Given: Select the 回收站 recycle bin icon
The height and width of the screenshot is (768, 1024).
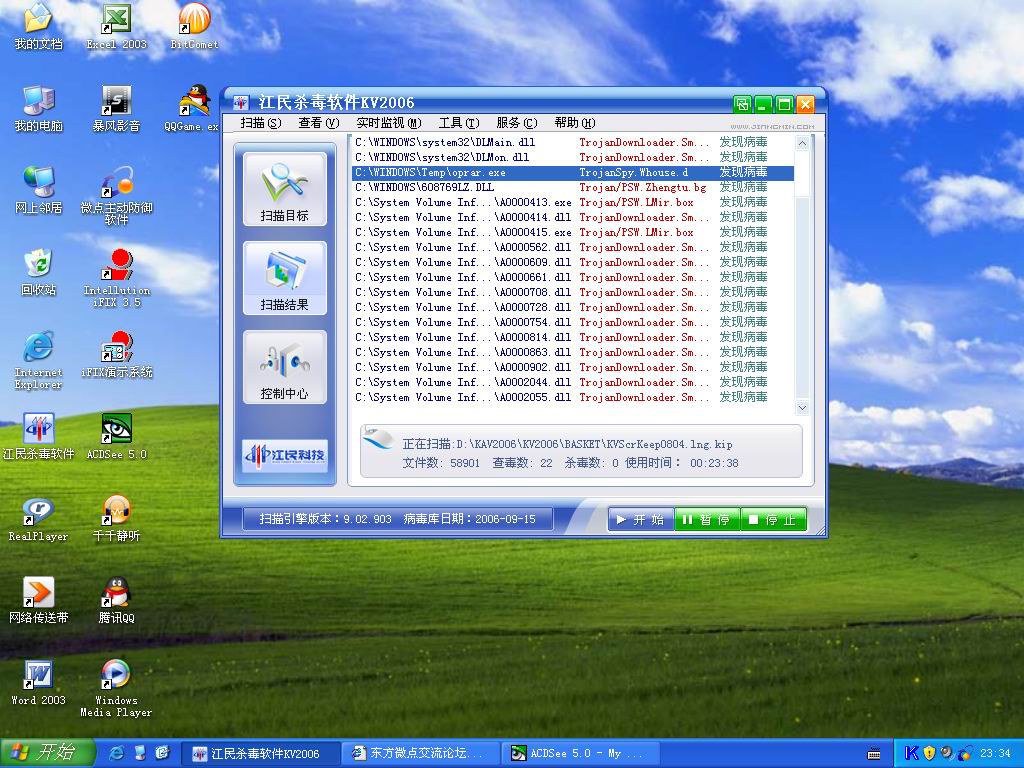Looking at the screenshot, I should point(38,273).
